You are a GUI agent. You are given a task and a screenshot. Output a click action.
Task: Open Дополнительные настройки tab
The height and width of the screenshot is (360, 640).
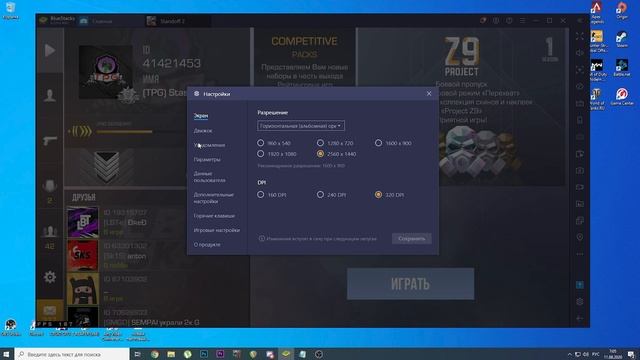click(213, 198)
